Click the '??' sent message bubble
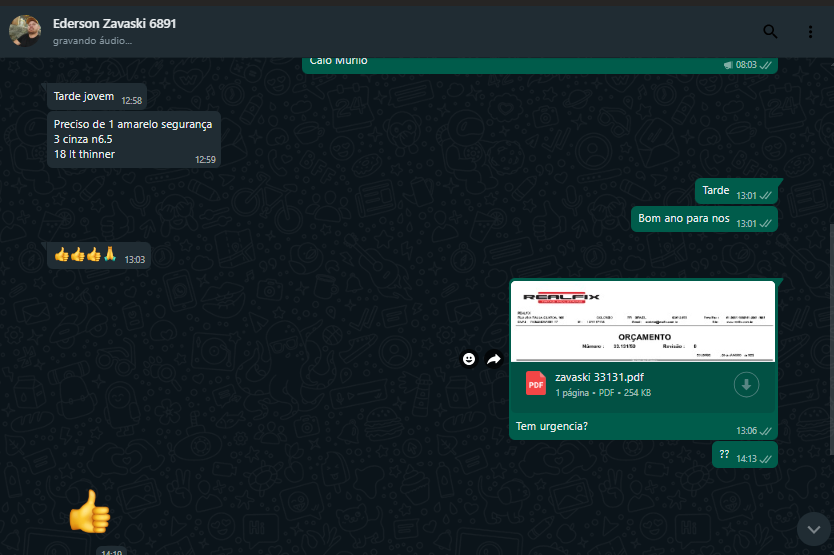This screenshot has height=555, width=834. 725,455
